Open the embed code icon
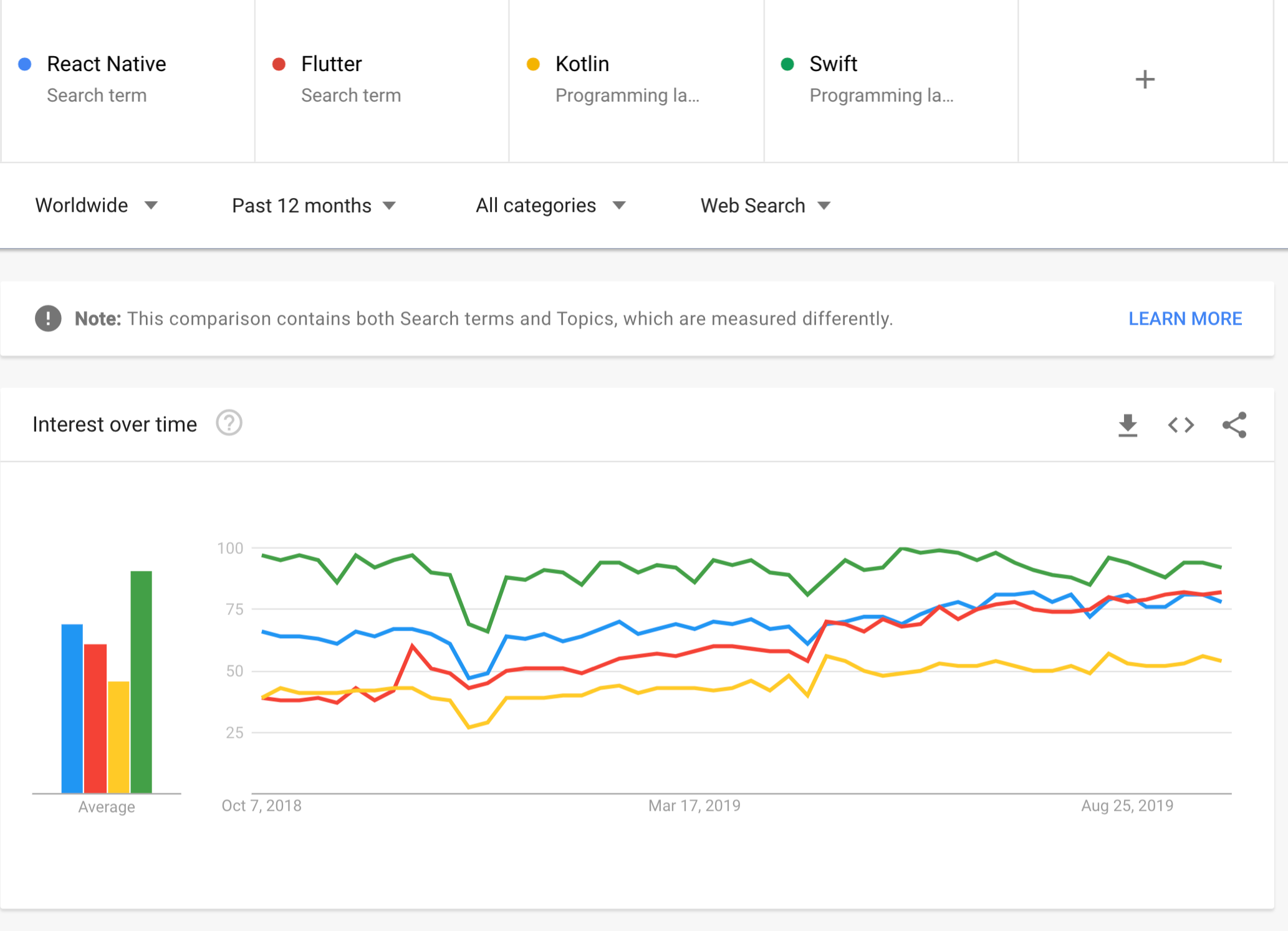 click(x=1181, y=425)
